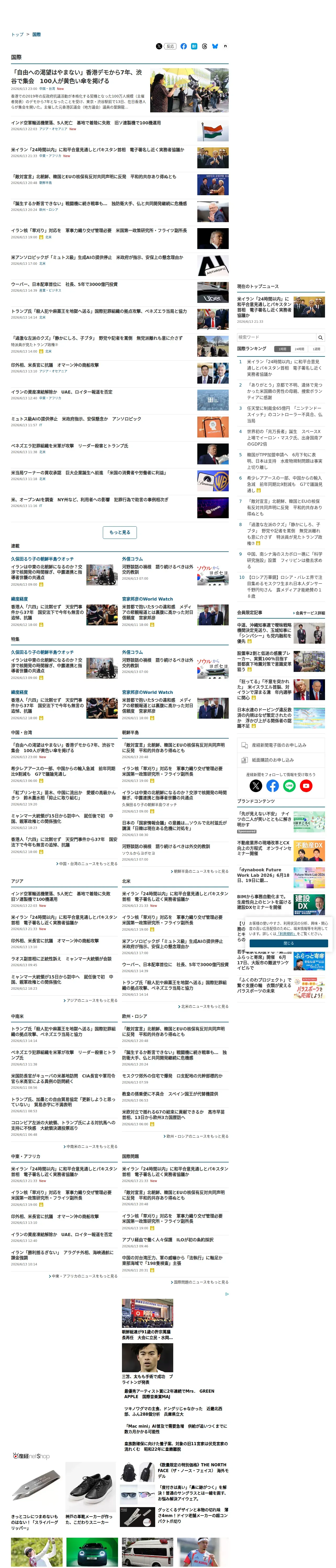
Task: Open 会員サービス詳細 link
Action: 309,613
